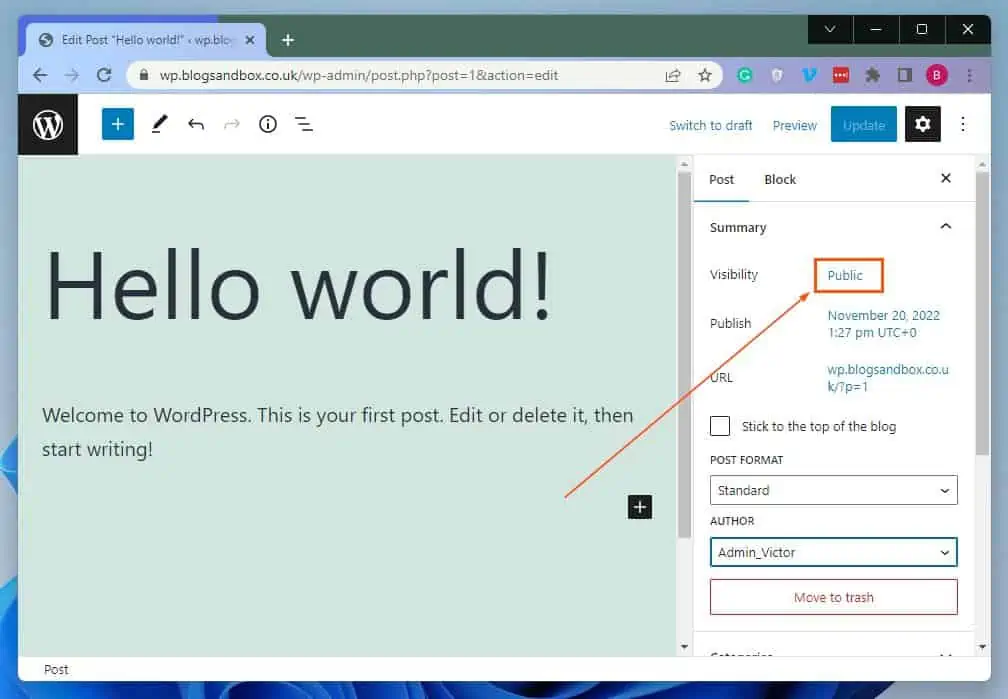Click the sidebar vertical scrollbar thumb
The height and width of the screenshot is (699, 1008).
[982, 313]
